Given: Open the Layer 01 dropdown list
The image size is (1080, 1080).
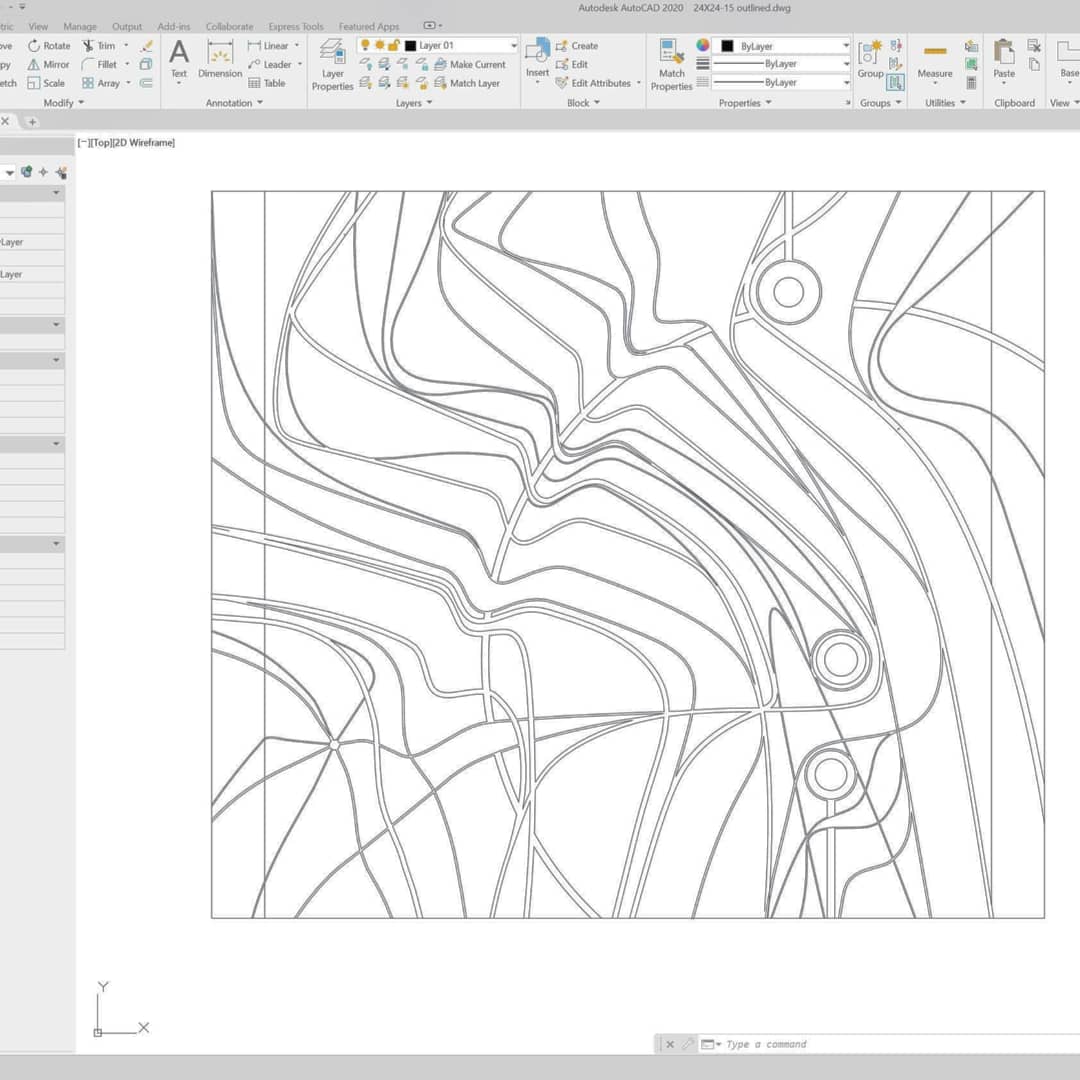Looking at the screenshot, I should click(x=514, y=46).
